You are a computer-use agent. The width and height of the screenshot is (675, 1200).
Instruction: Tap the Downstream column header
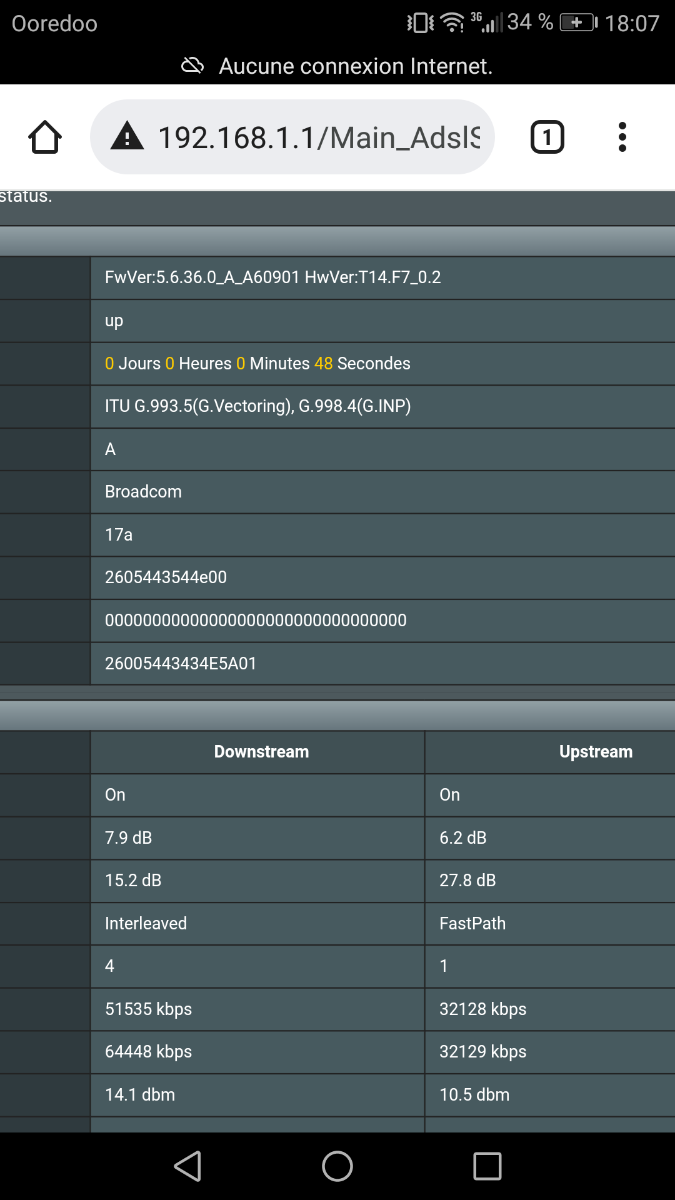(261, 752)
